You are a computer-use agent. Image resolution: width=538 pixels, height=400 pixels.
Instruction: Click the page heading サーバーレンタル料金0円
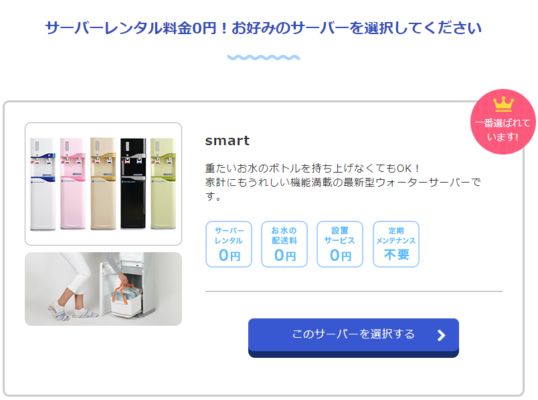[x=264, y=28]
